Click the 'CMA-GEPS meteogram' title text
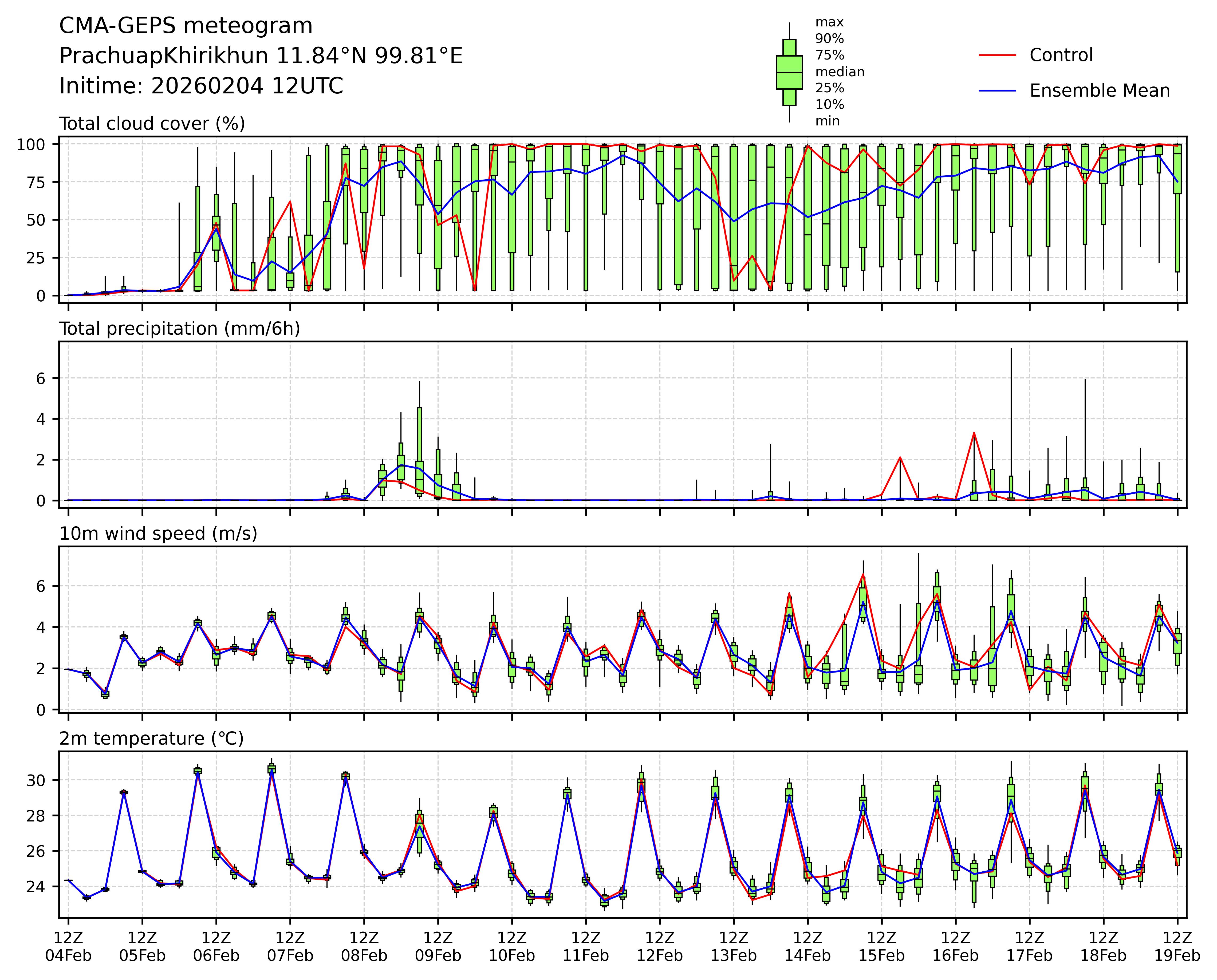Viewport: 1217px width, 980px height. 186,26
